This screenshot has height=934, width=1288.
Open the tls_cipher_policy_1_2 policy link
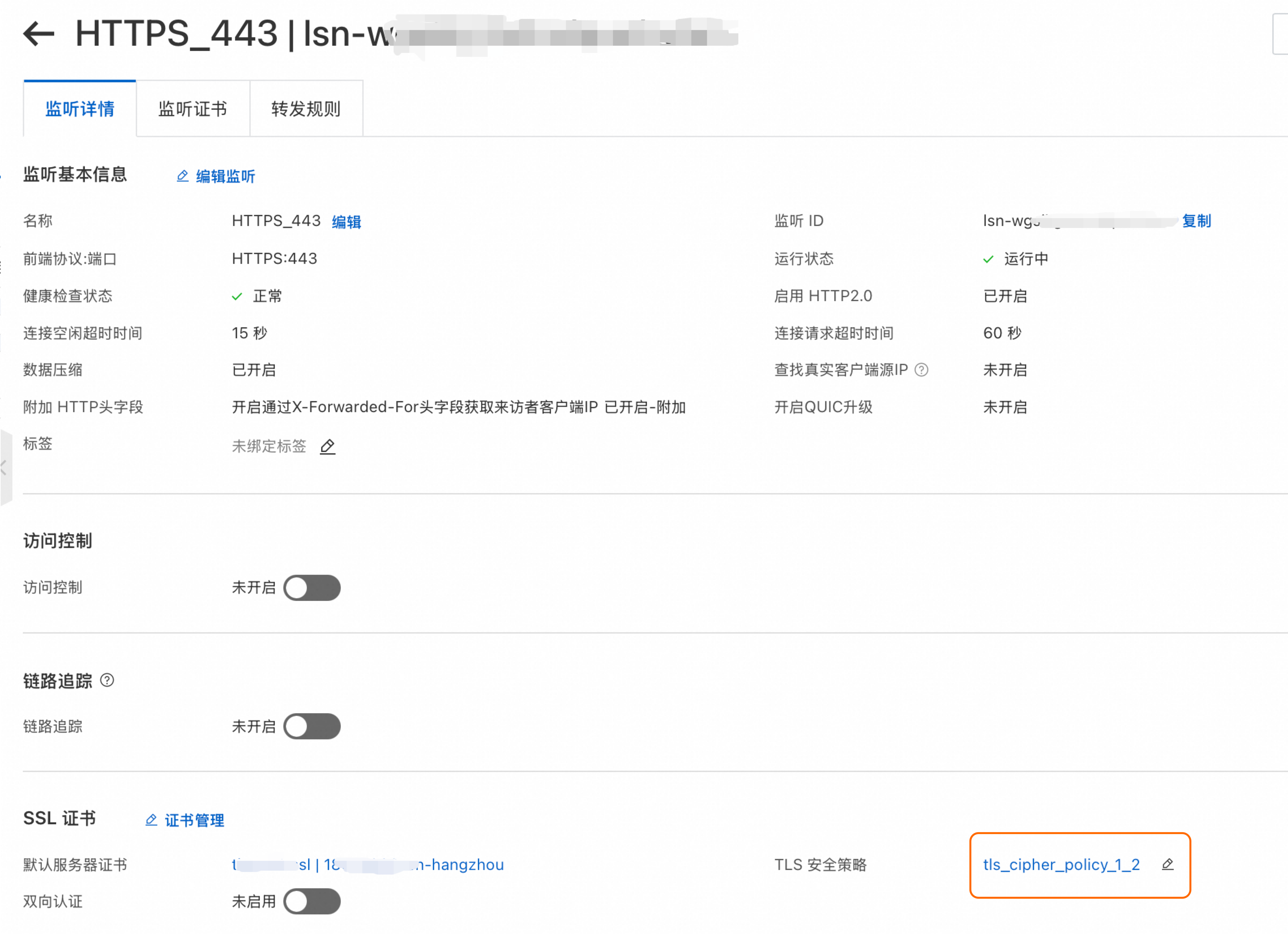pos(1061,865)
